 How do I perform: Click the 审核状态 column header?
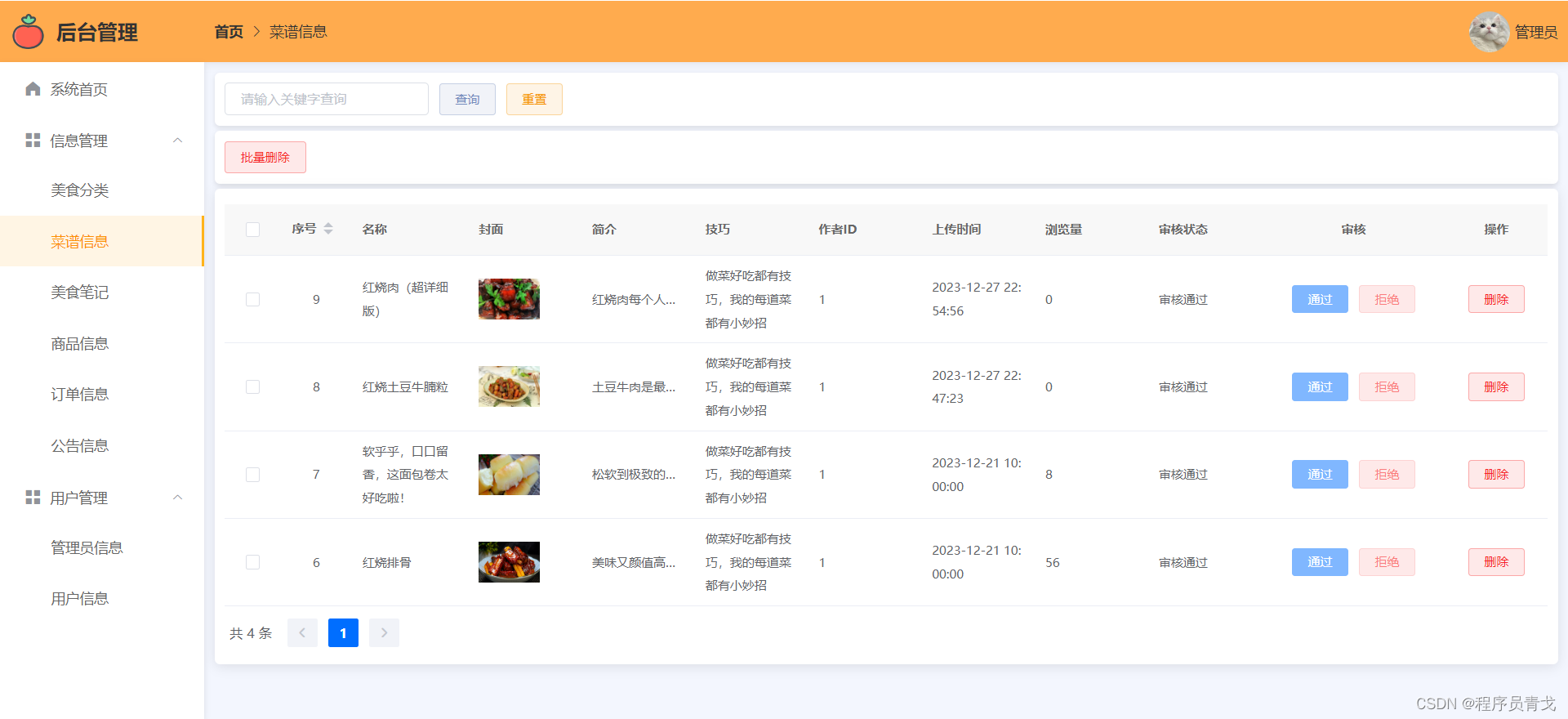(1183, 230)
